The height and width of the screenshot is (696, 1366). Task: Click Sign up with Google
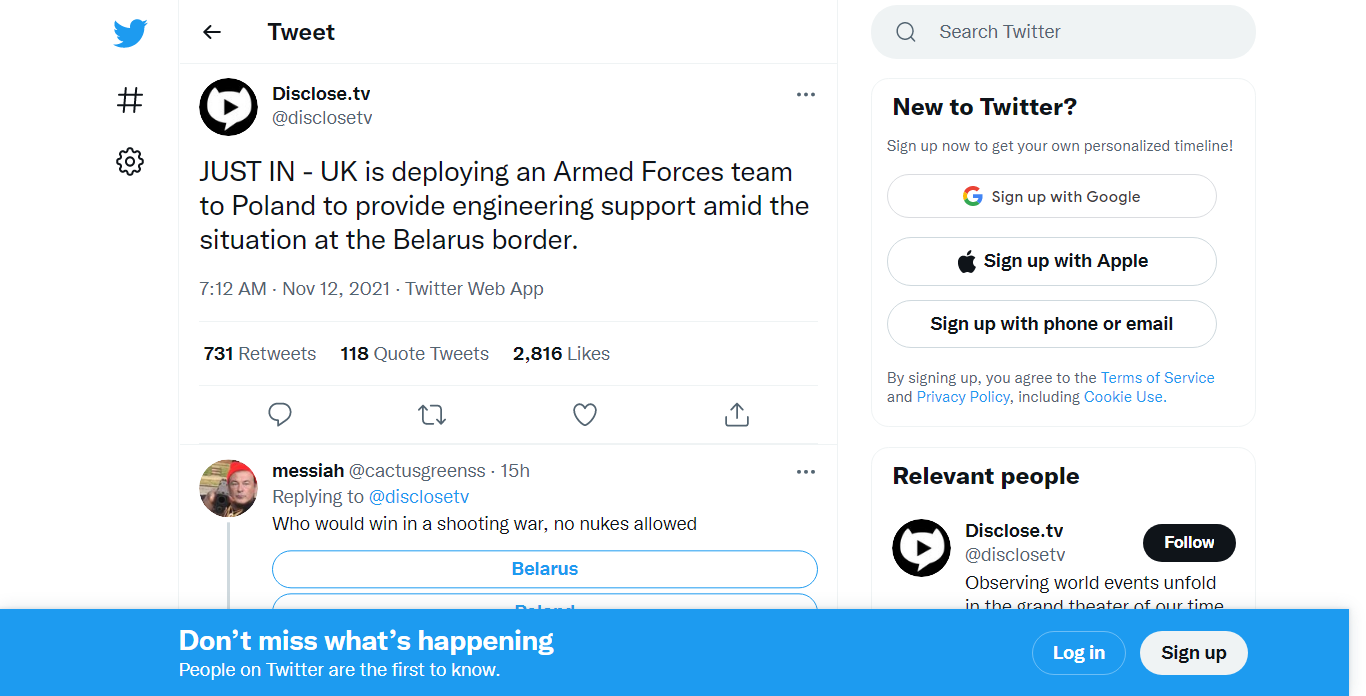[1051, 197]
